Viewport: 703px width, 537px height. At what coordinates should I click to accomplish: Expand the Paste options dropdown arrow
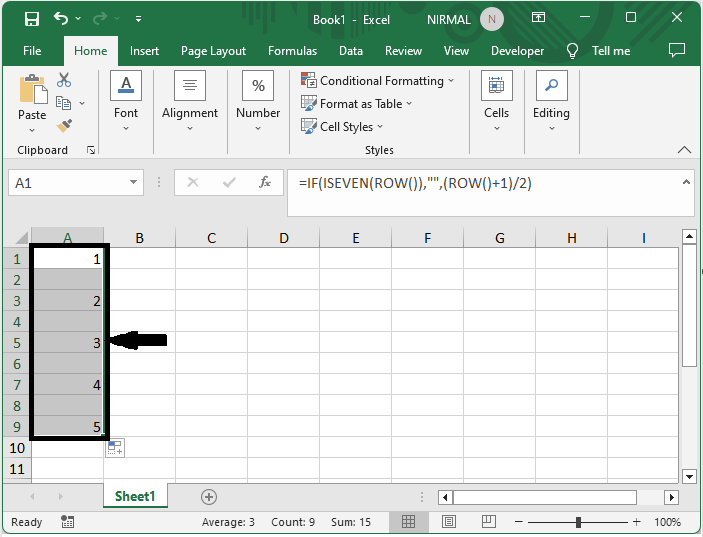pyautogui.click(x=32, y=130)
